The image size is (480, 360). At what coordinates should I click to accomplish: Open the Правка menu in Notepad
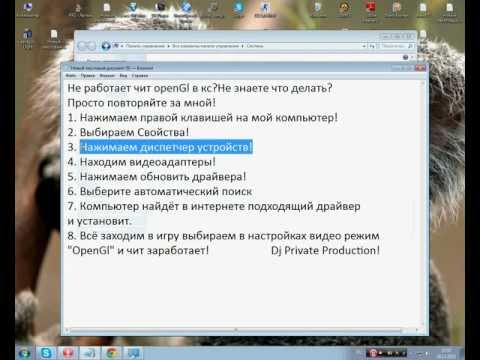click(88, 76)
